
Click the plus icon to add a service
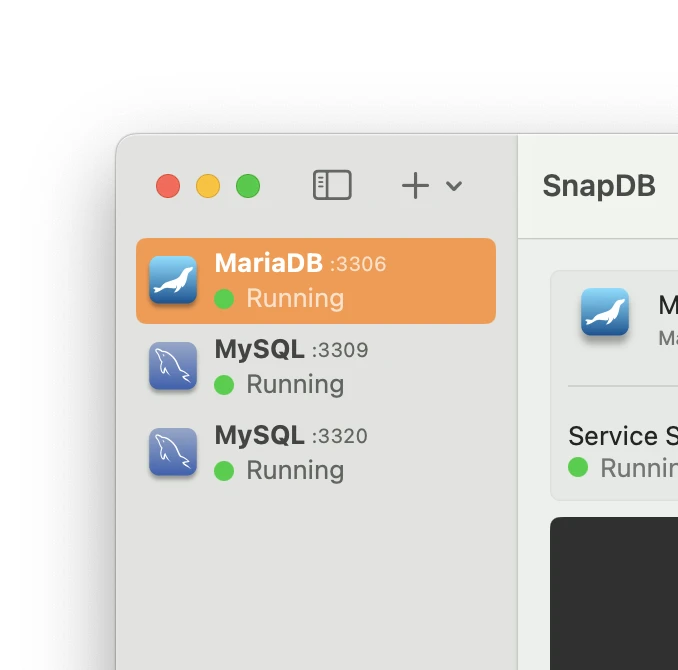pyautogui.click(x=414, y=185)
